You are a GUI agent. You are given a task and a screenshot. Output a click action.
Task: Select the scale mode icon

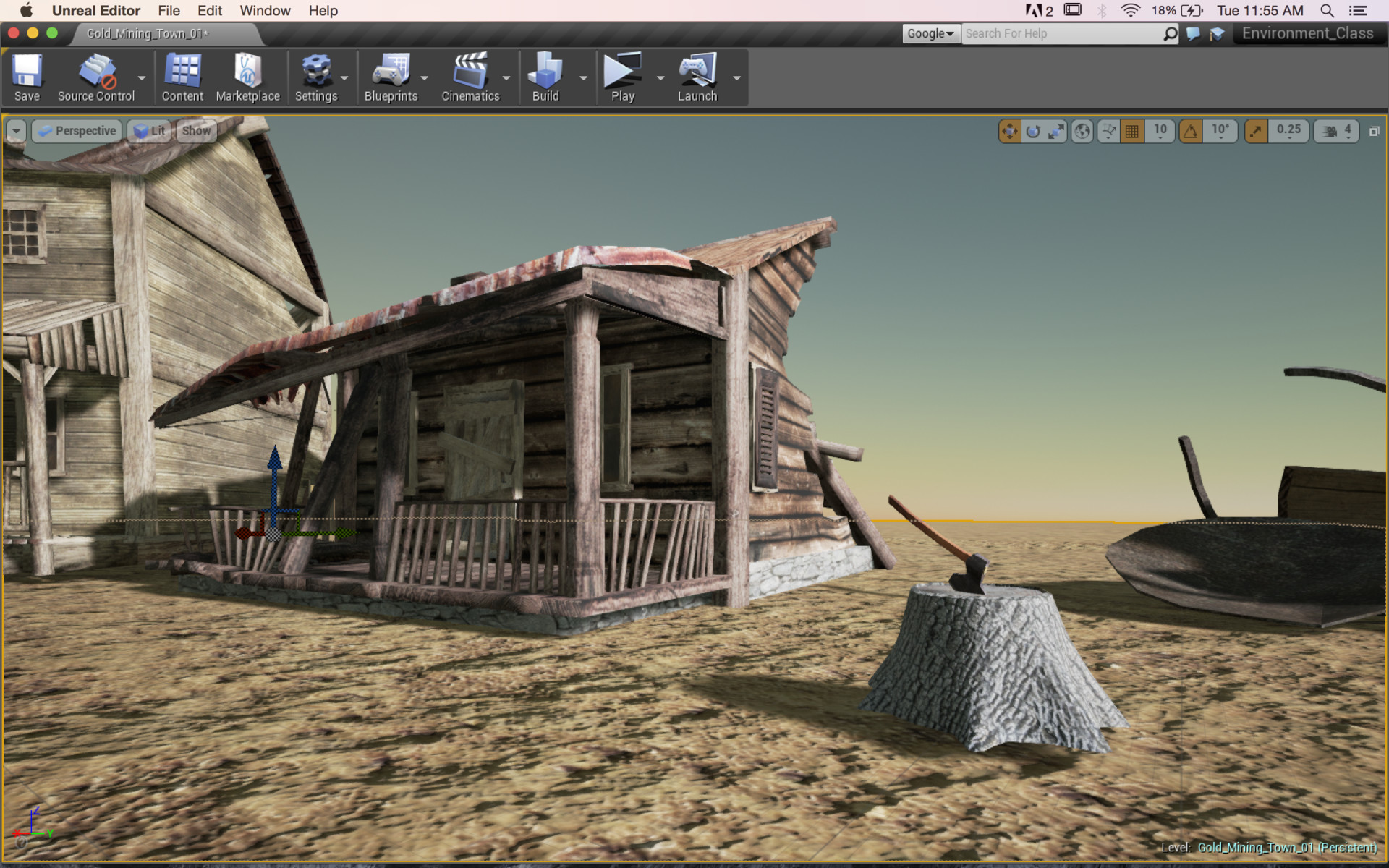click(1056, 131)
